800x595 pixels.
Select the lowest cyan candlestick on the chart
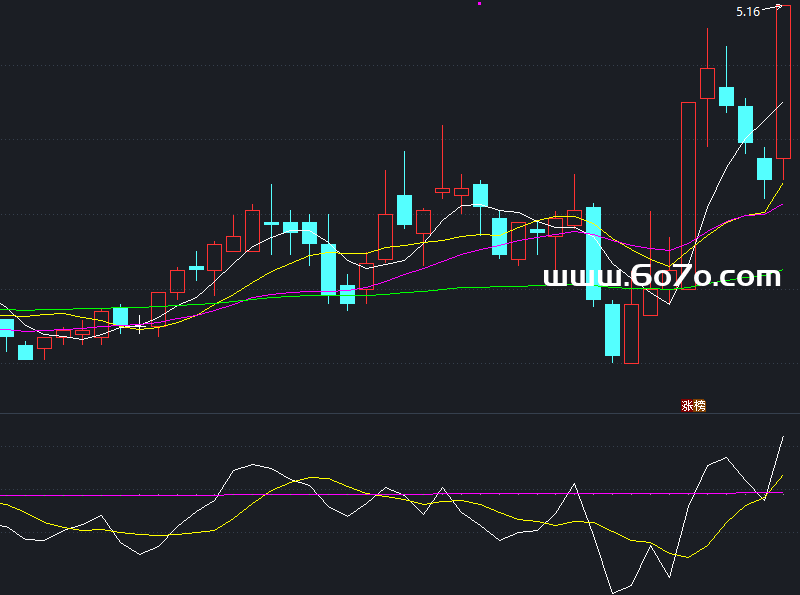[612, 329]
